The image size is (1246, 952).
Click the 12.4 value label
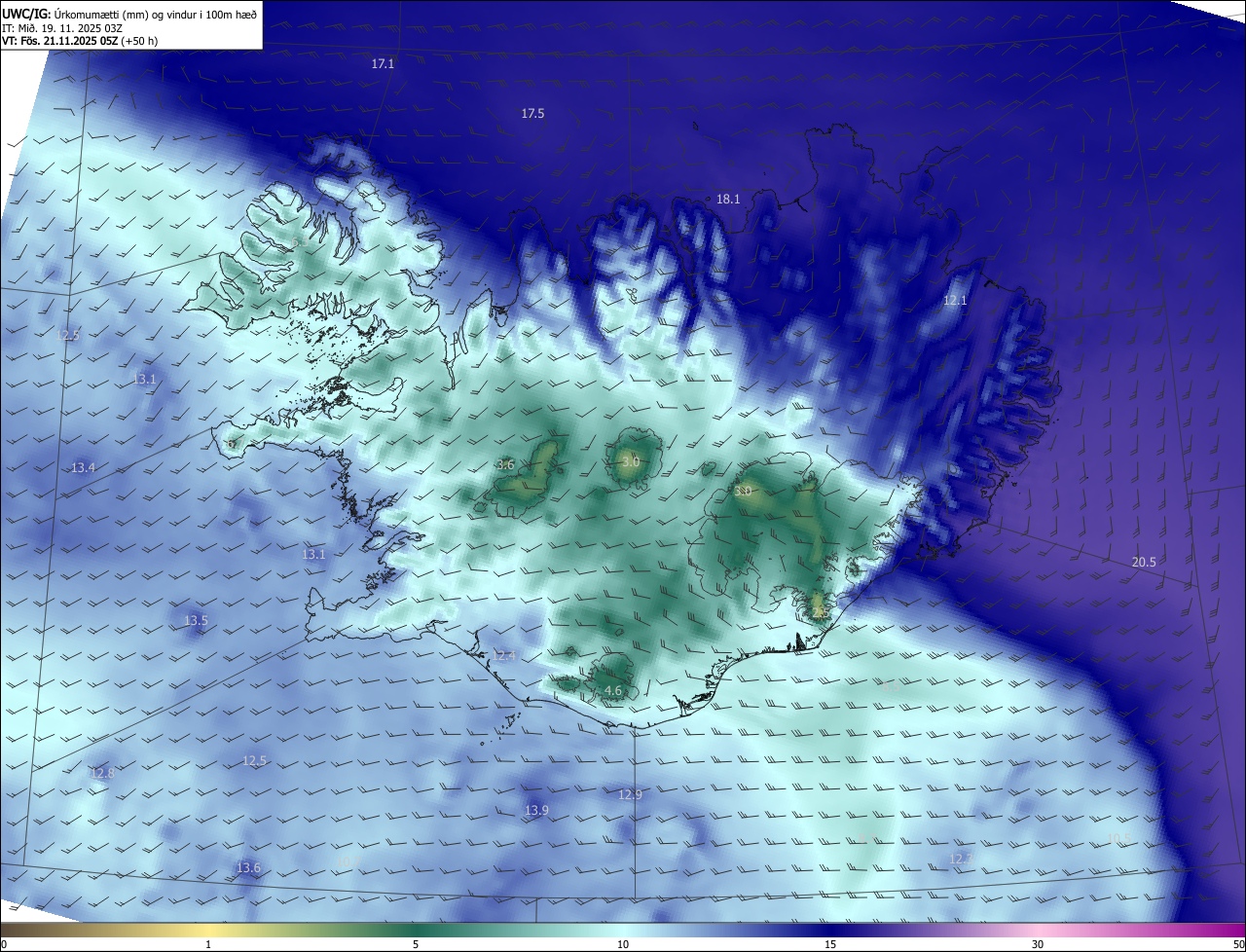(503, 656)
